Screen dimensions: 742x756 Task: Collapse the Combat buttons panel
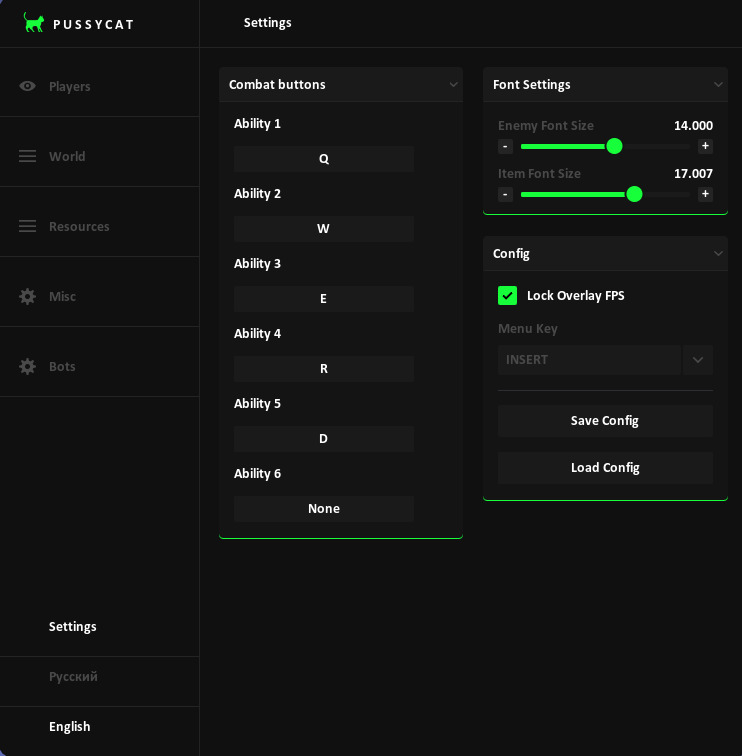(x=453, y=84)
